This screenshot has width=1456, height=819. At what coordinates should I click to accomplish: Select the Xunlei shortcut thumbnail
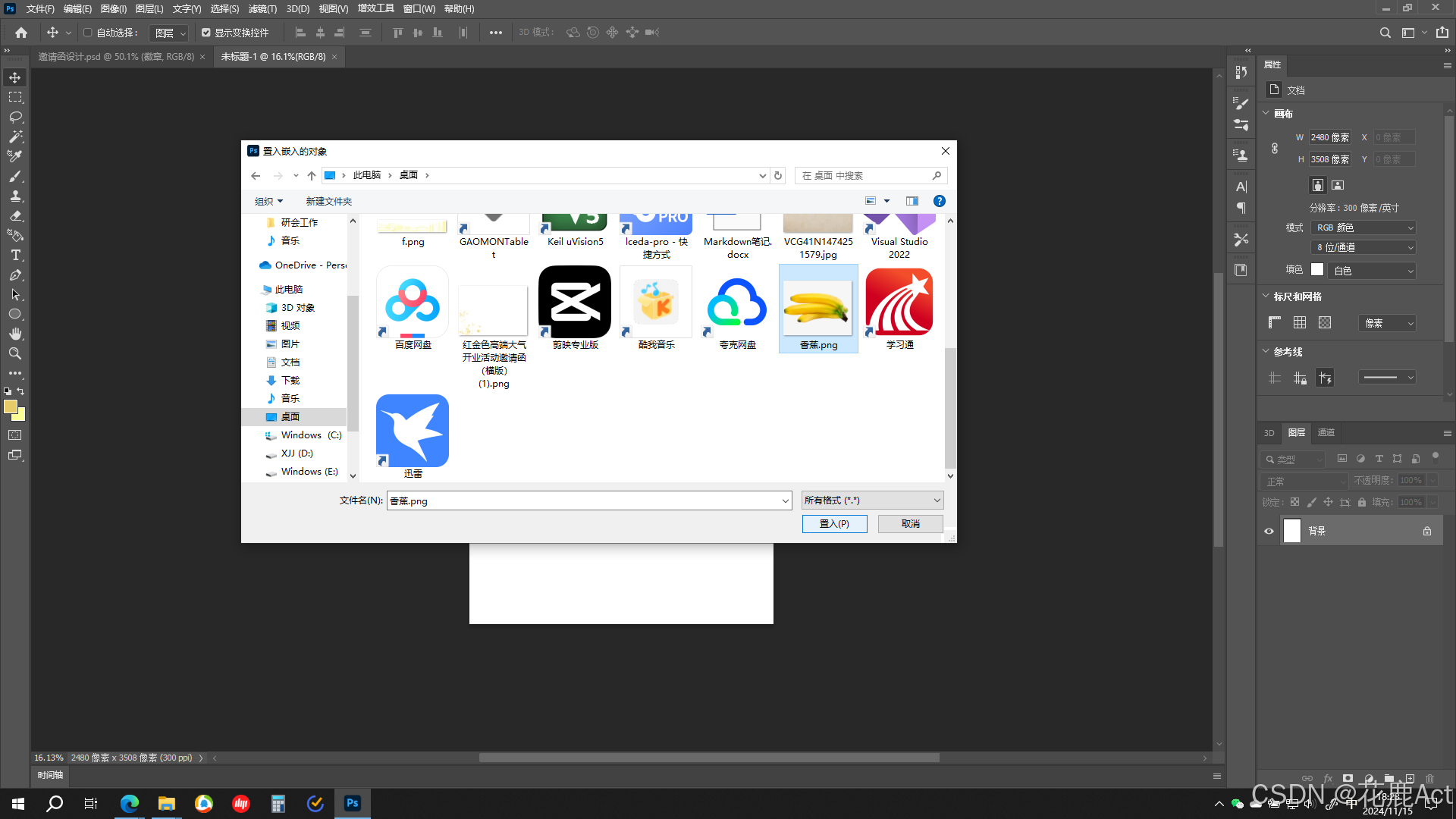[x=413, y=432]
